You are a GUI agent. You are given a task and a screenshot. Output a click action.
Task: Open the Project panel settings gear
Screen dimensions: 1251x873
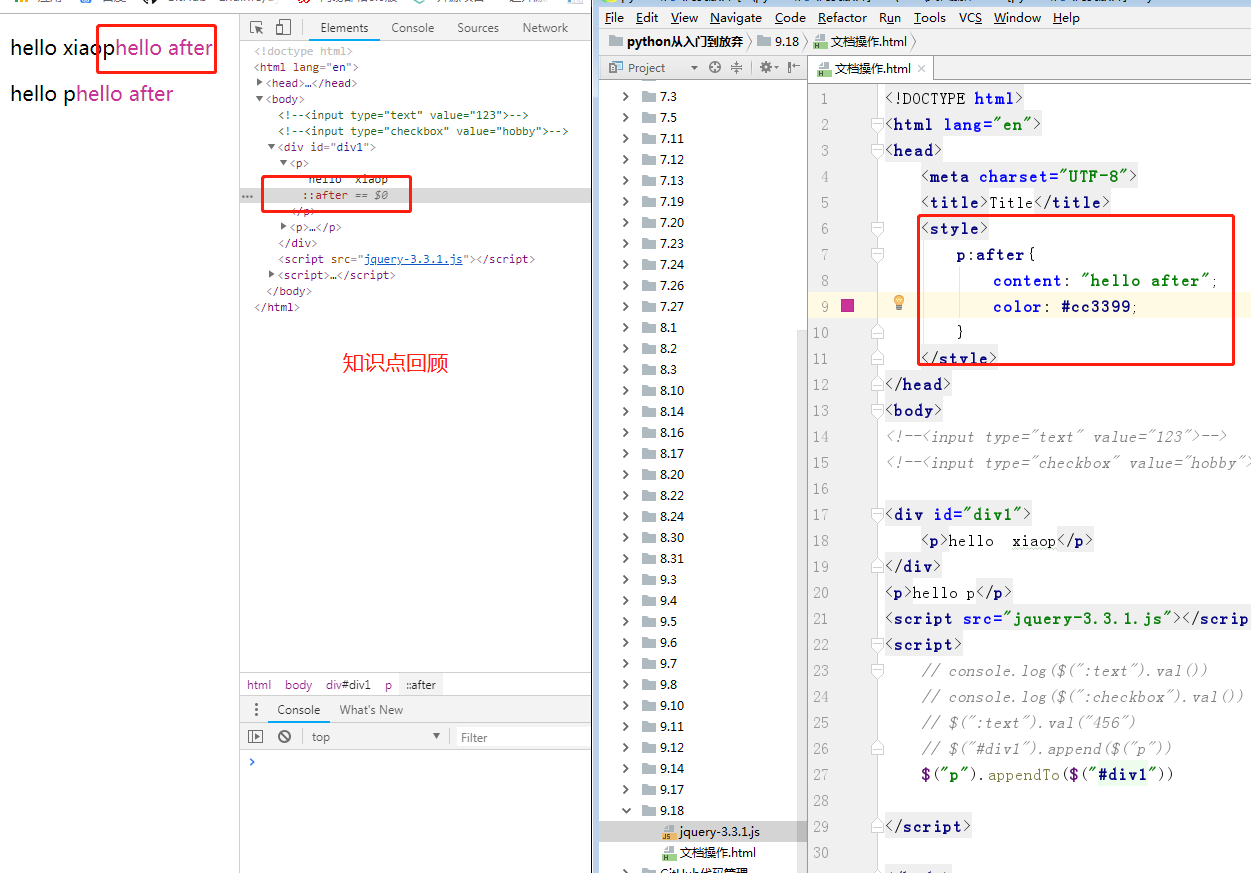pos(766,68)
